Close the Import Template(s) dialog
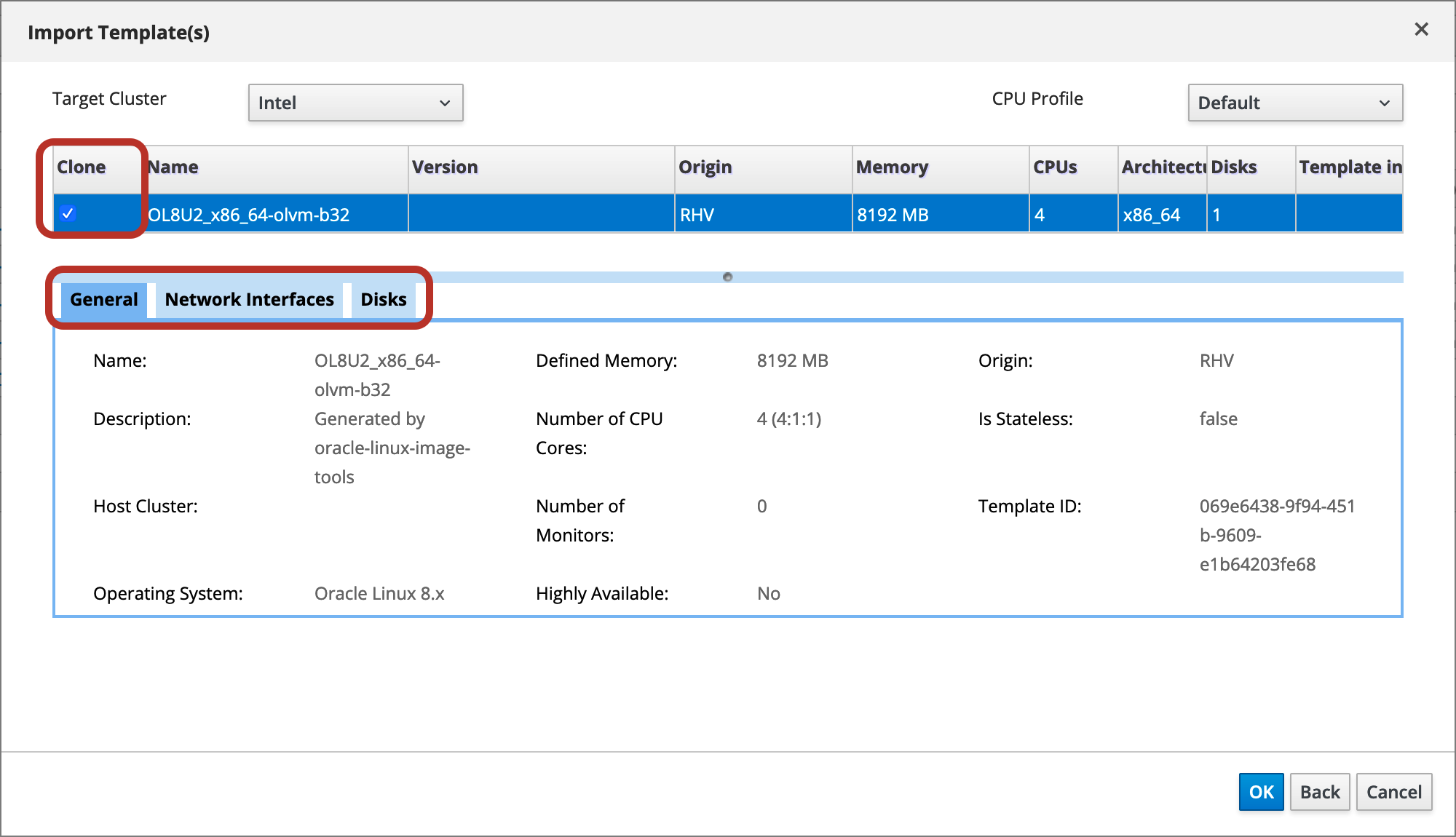The image size is (1456, 837). (1421, 30)
